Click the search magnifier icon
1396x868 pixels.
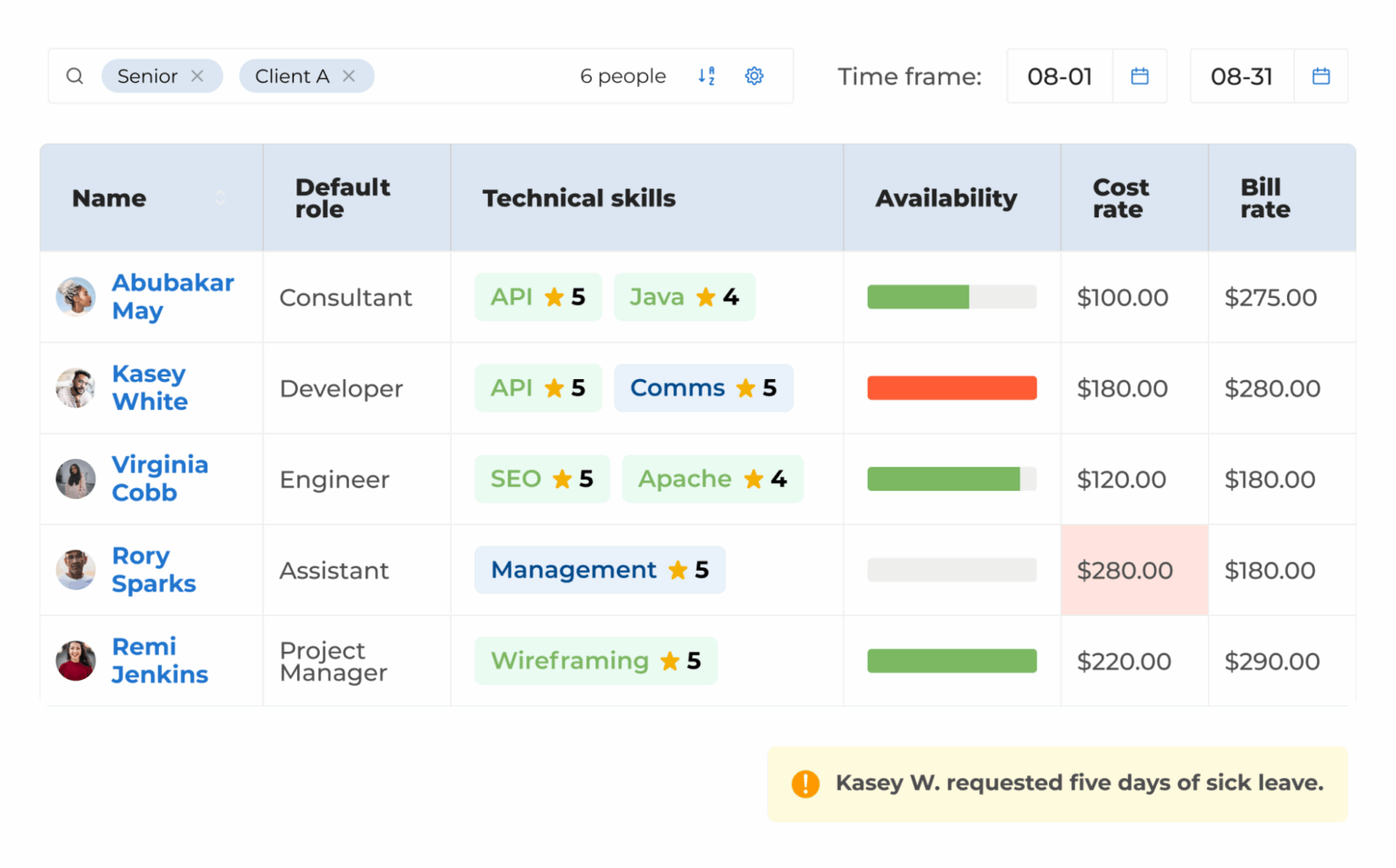click(x=75, y=76)
